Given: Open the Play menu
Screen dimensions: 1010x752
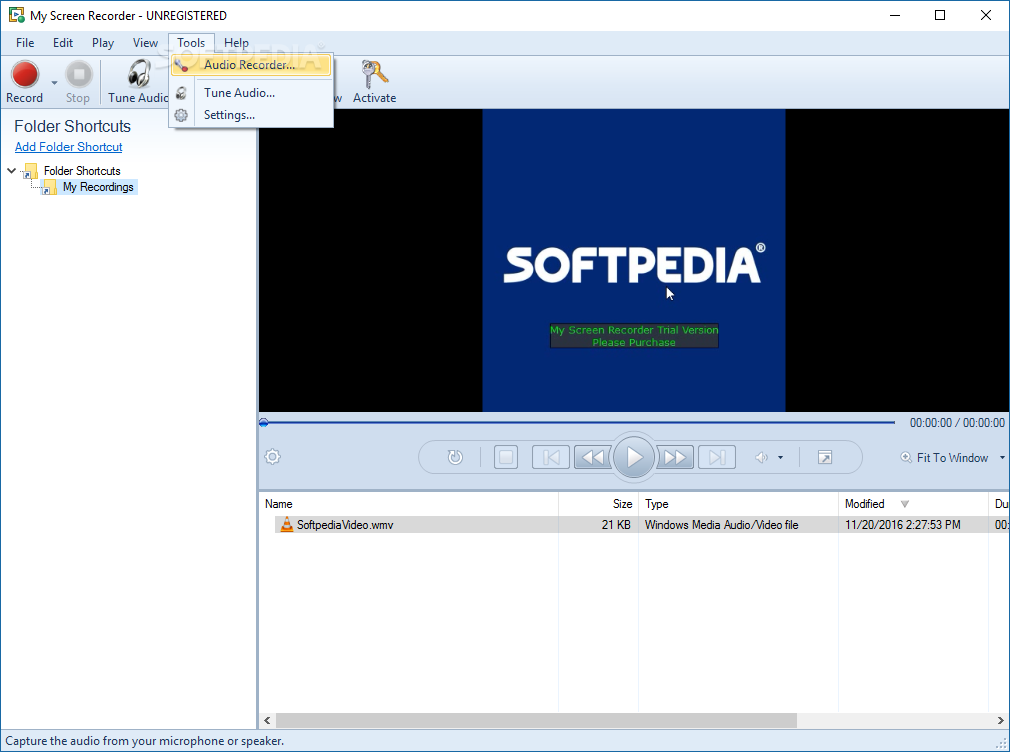Looking at the screenshot, I should (103, 43).
